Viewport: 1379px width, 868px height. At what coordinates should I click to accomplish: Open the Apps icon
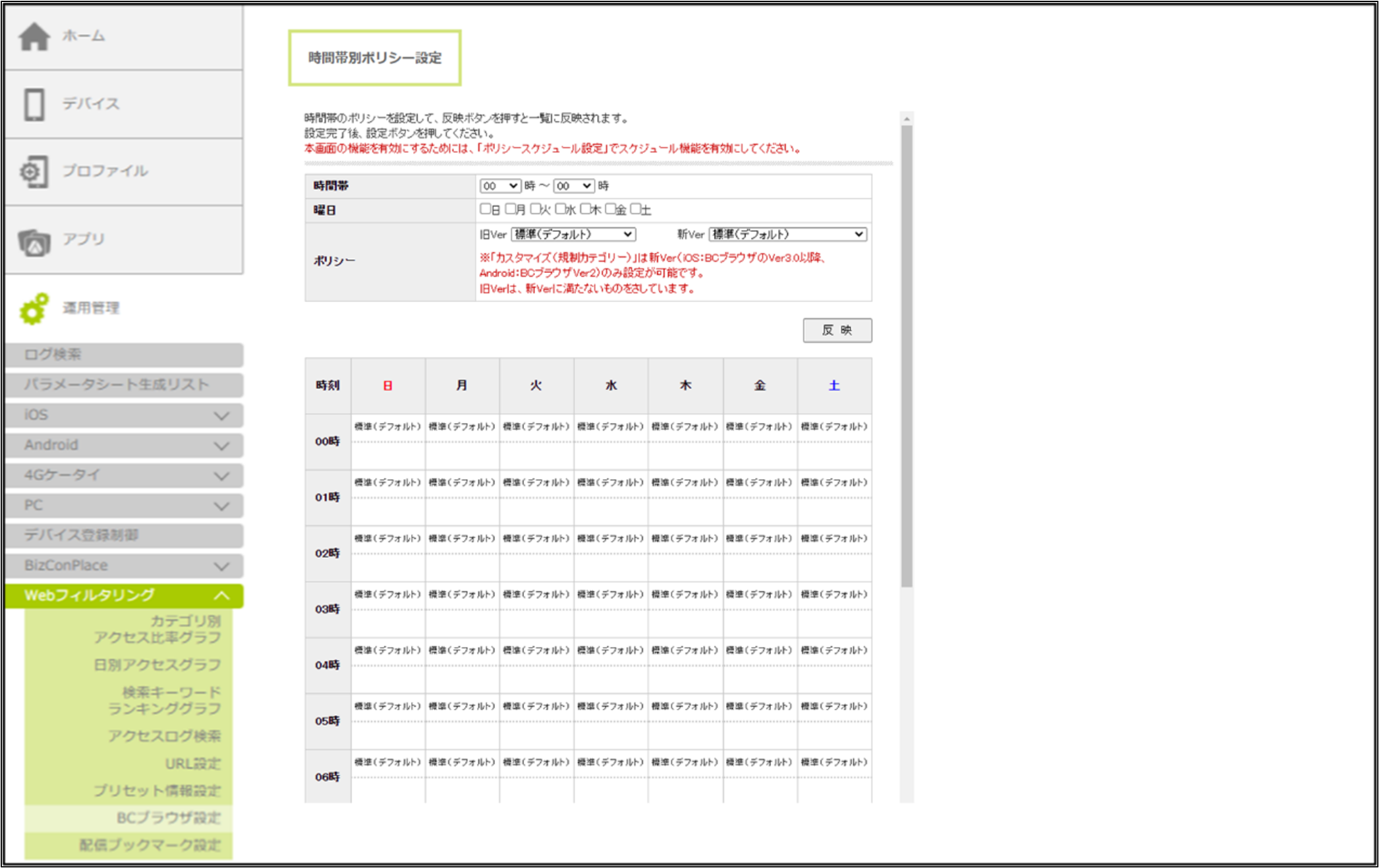[x=34, y=241]
